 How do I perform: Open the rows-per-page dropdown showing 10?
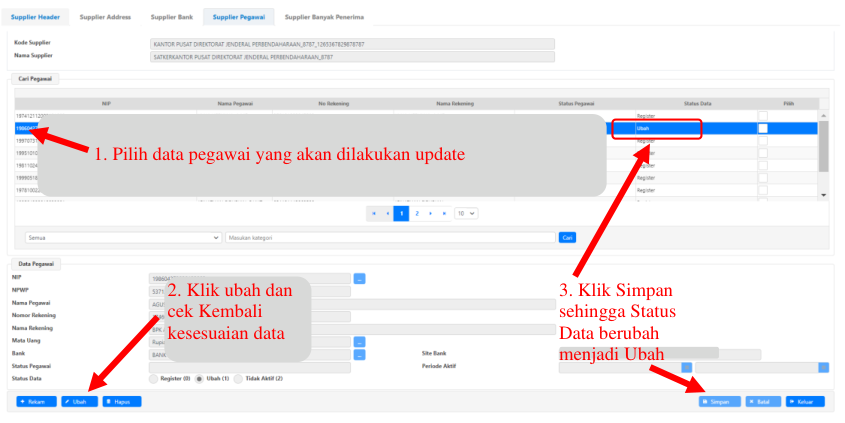click(x=466, y=213)
